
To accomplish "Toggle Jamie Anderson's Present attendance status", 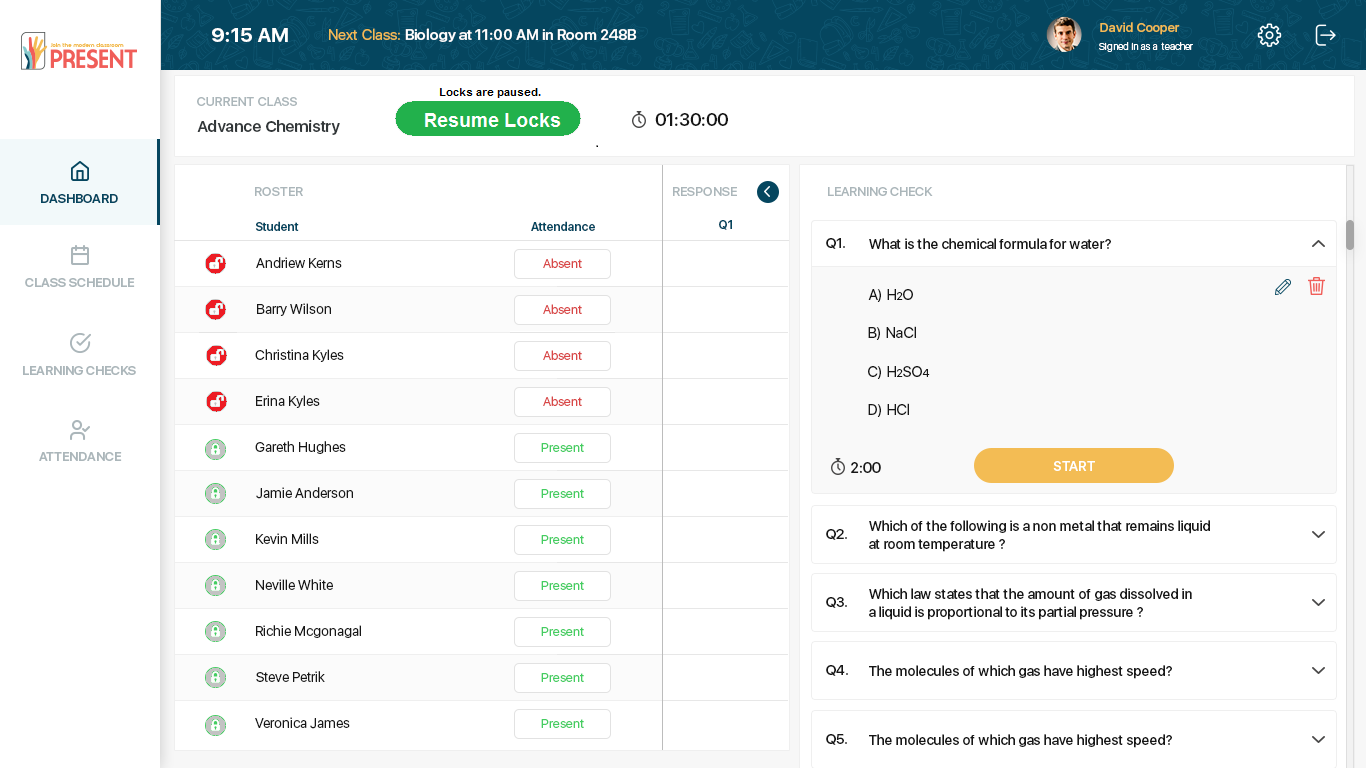I will [562, 494].
